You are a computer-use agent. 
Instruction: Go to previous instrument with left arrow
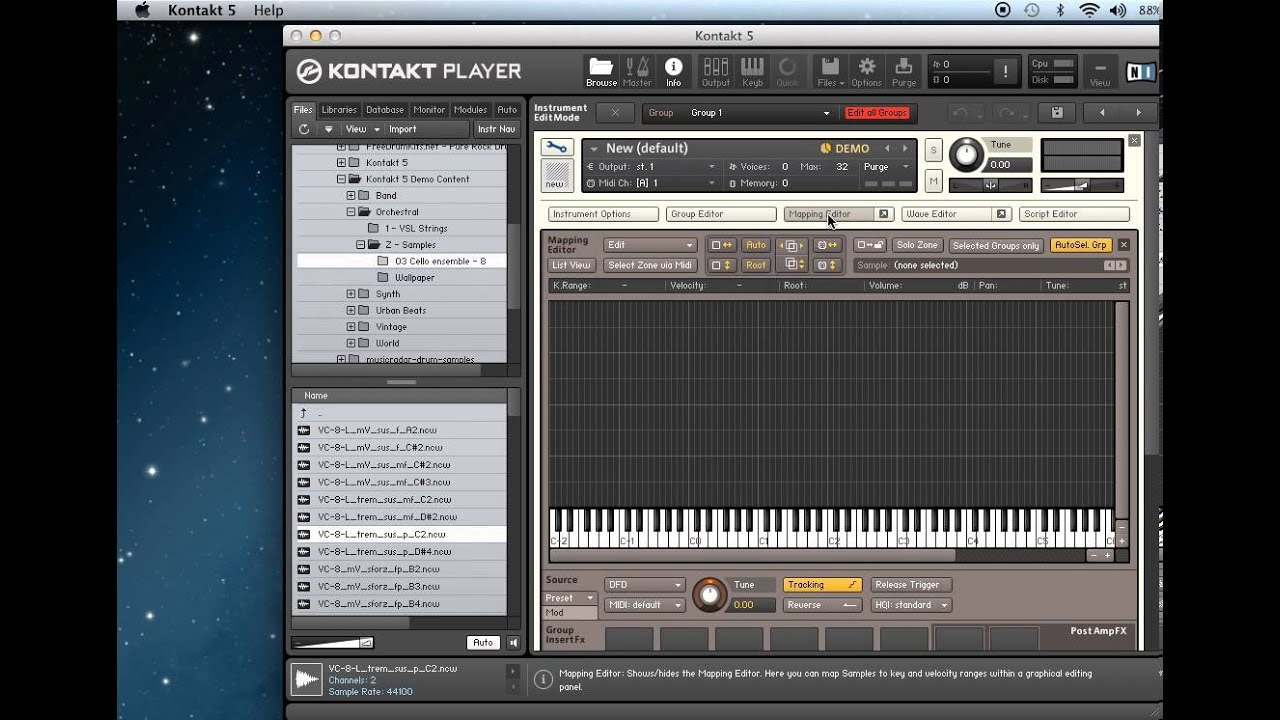click(1102, 113)
